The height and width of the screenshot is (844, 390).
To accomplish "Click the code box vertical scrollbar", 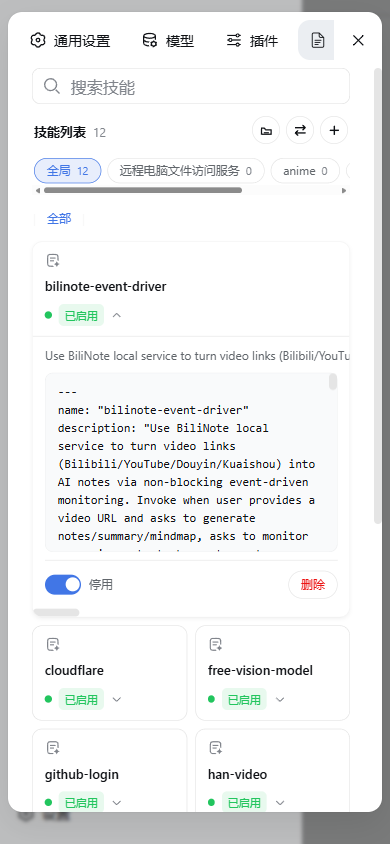I will (x=333, y=381).
